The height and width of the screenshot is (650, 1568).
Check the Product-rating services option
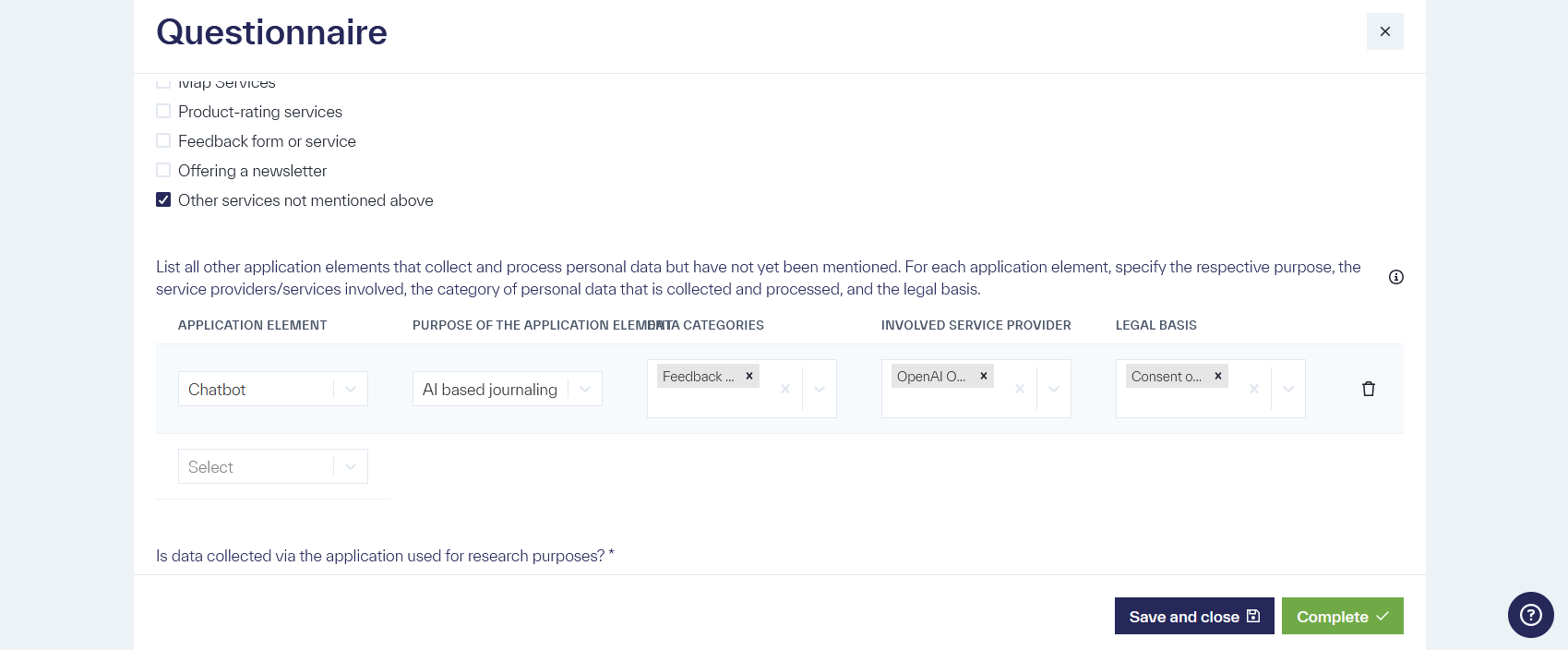click(163, 111)
